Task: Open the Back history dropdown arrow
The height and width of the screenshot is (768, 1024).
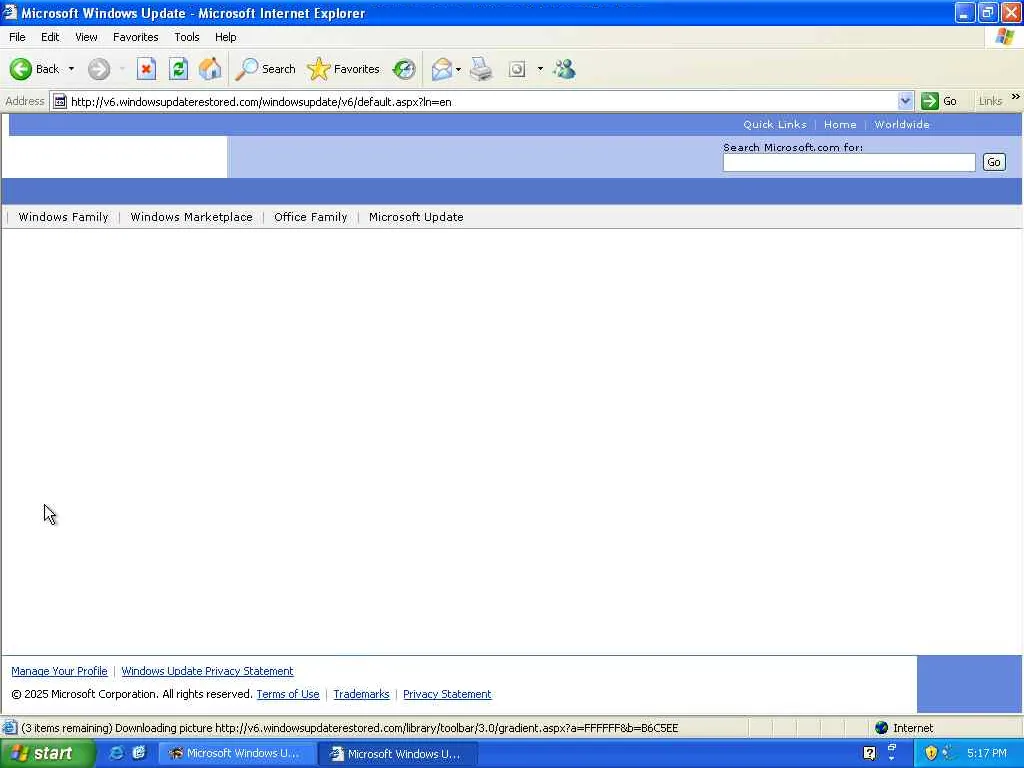Action: 71,69
